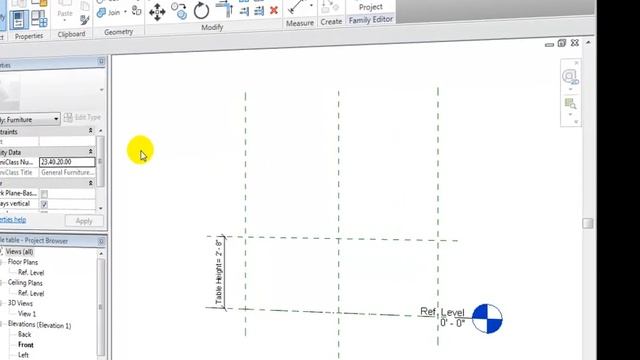The height and width of the screenshot is (360, 640).
Task: Open the Properties palette icon in ribbon
Action: tap(19, 19)
